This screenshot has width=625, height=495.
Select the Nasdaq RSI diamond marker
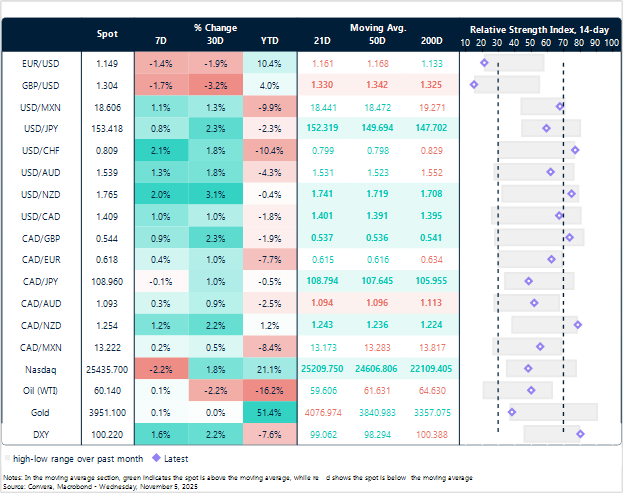528,368
